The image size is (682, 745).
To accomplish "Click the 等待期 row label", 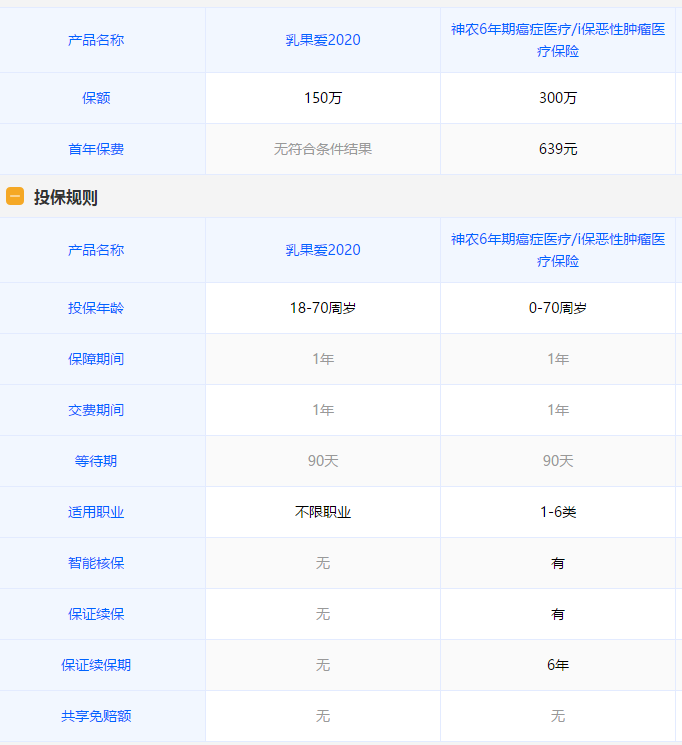I will pos(96,461).
